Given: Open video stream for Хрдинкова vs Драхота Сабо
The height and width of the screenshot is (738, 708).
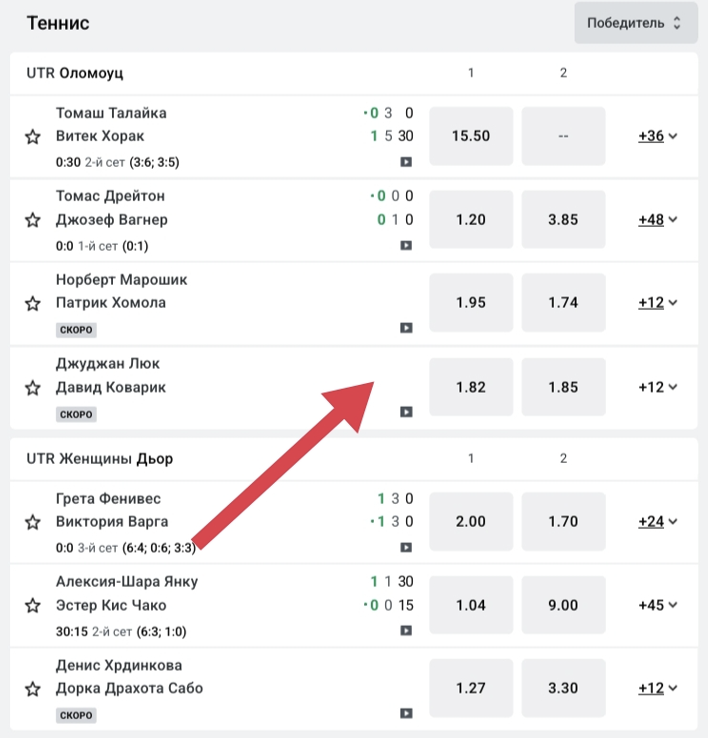Looking at the screenshot, I should point(406,713).
